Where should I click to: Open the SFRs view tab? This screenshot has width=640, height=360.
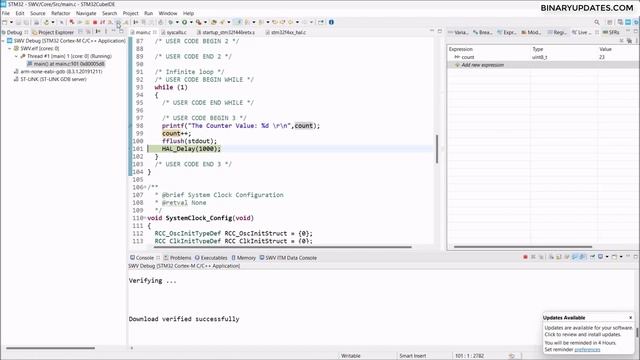pos(611,32)
